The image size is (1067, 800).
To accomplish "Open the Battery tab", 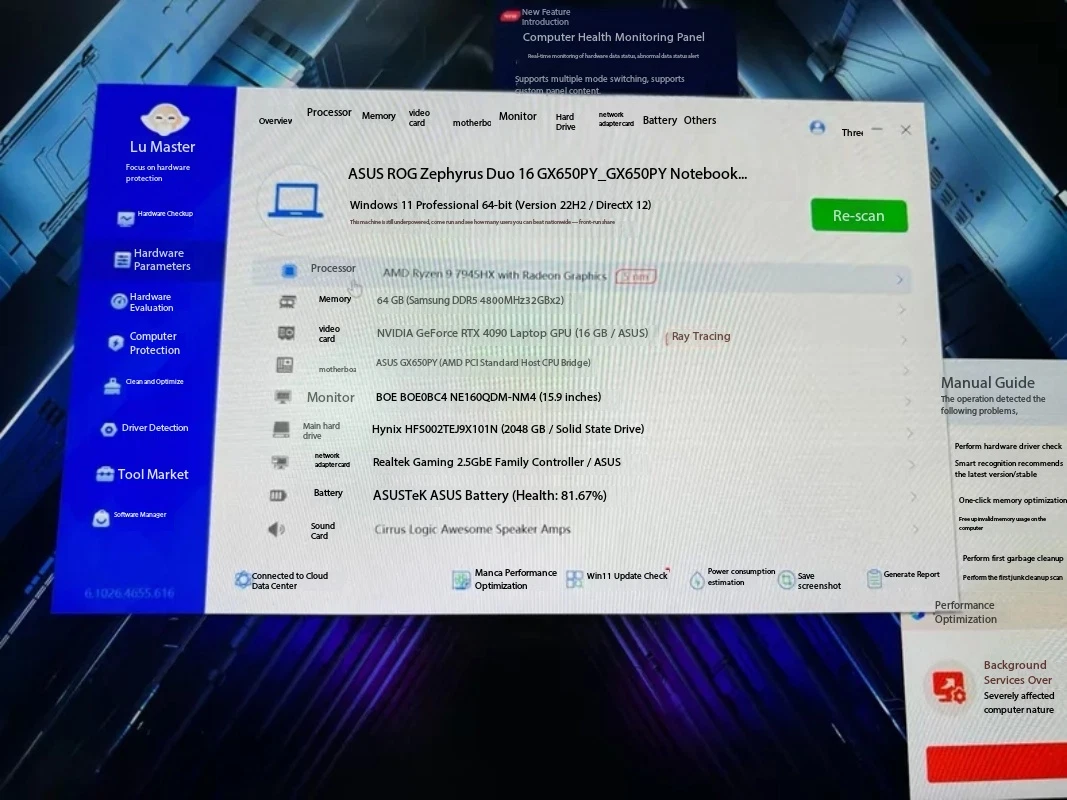I will click(x=660, y=120).
